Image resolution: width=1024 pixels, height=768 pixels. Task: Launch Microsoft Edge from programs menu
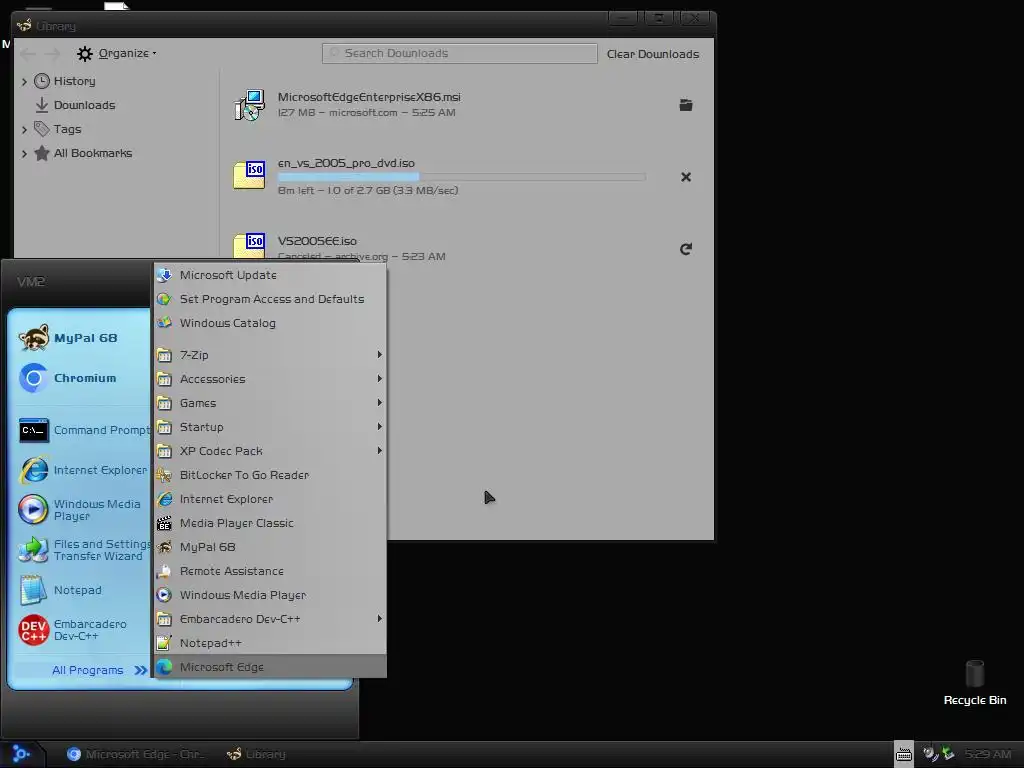point(270,667)
